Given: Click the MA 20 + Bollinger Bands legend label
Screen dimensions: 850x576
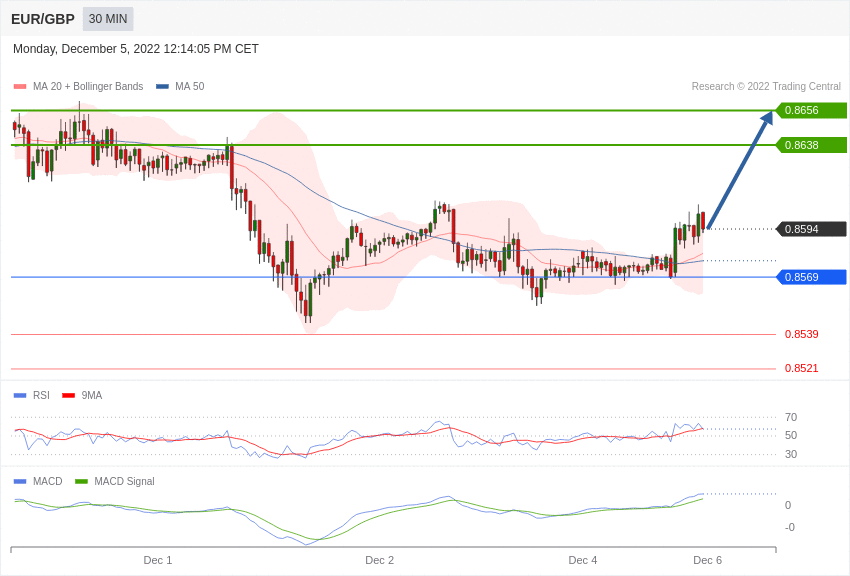Looking at the screenshot, I should (x=88, y=86).
